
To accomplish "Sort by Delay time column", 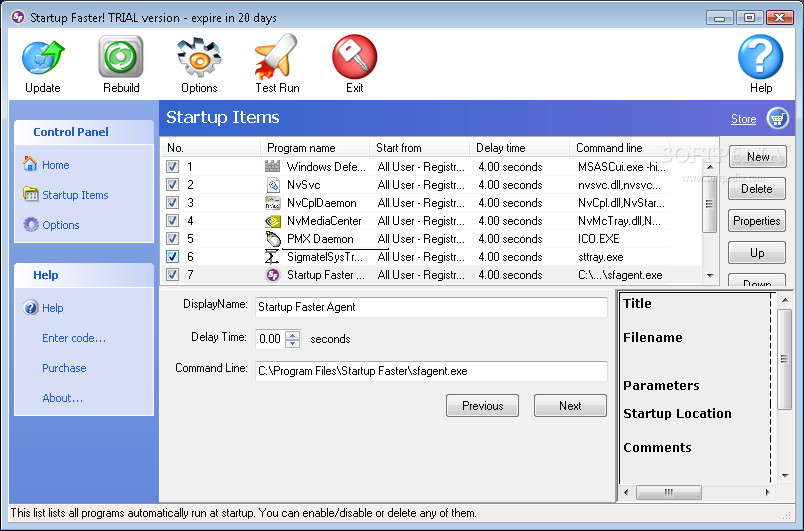I will pyautogui.click(x=519, y=148).
